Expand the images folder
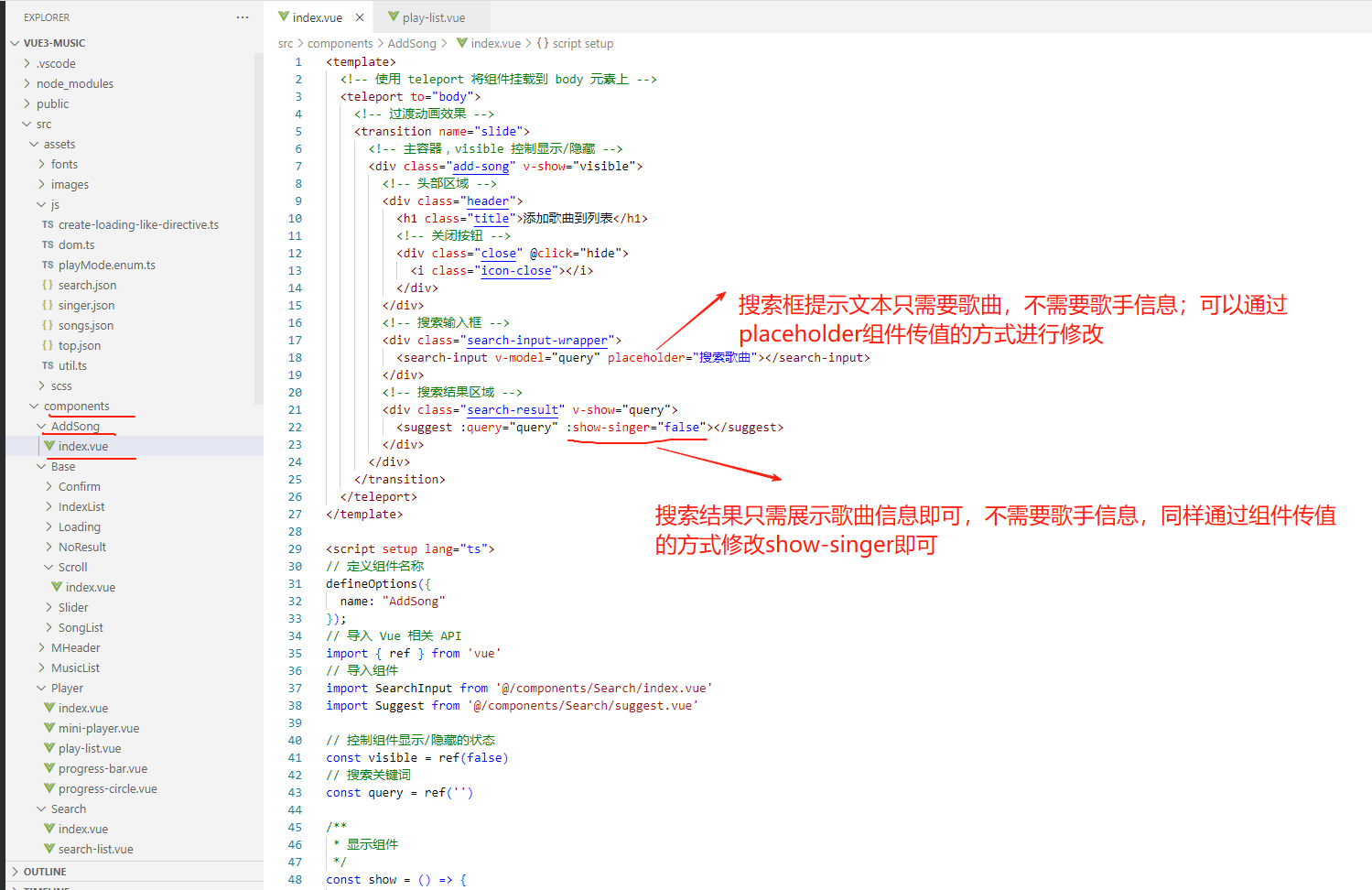This screenshot has width=1372, height=890. [x=42, y=184]
